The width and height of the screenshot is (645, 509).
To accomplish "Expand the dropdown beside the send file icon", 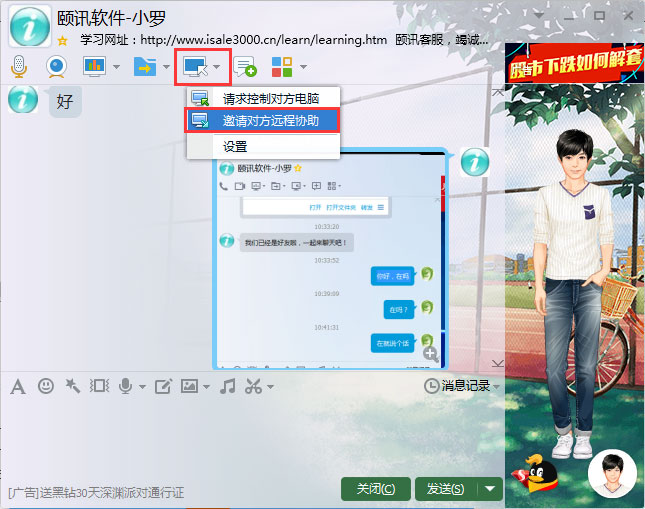I will tap(166, 67).
